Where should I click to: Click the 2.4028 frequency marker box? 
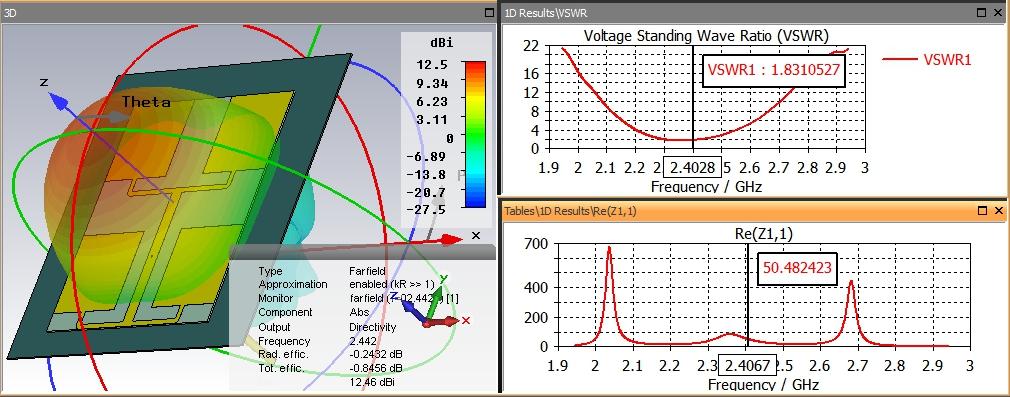pos(692,168)
